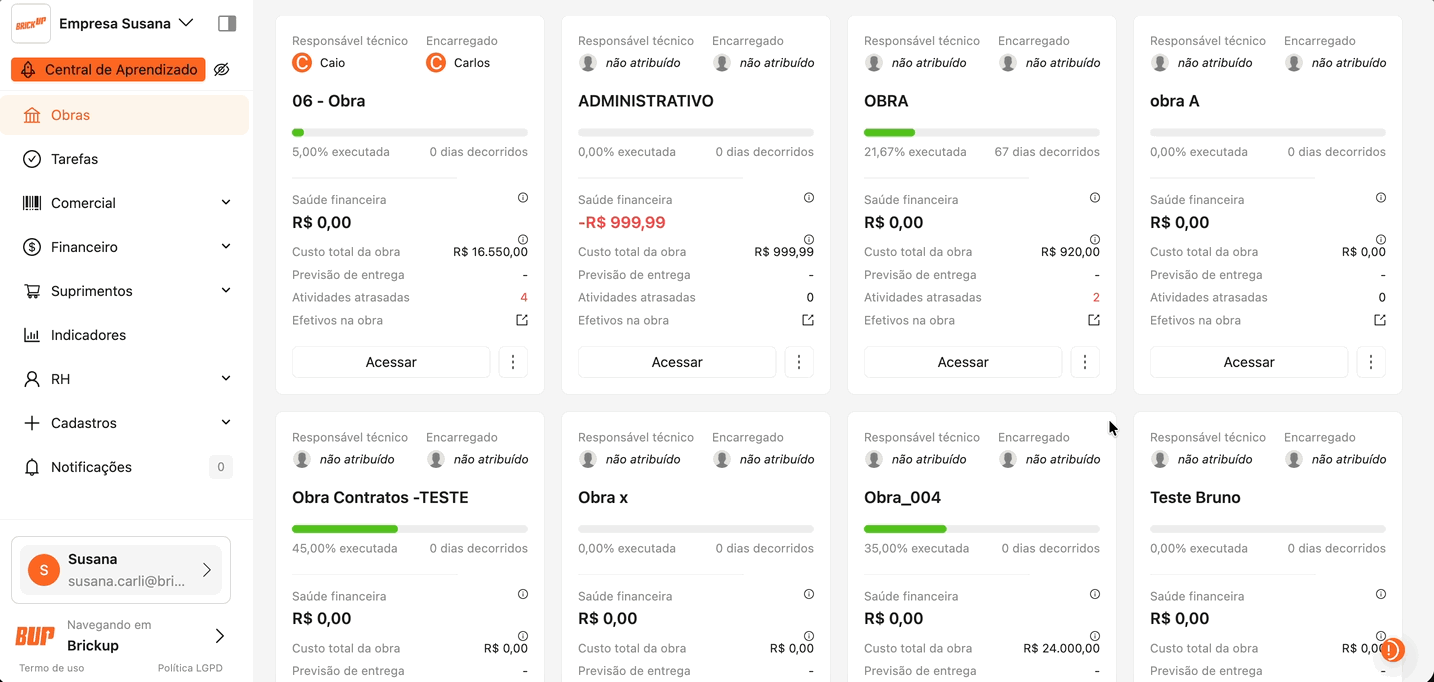The width and height of the screenshot is (1434, 682).
Task: Click the Notificações bell icon
Action: click(32, 467)
